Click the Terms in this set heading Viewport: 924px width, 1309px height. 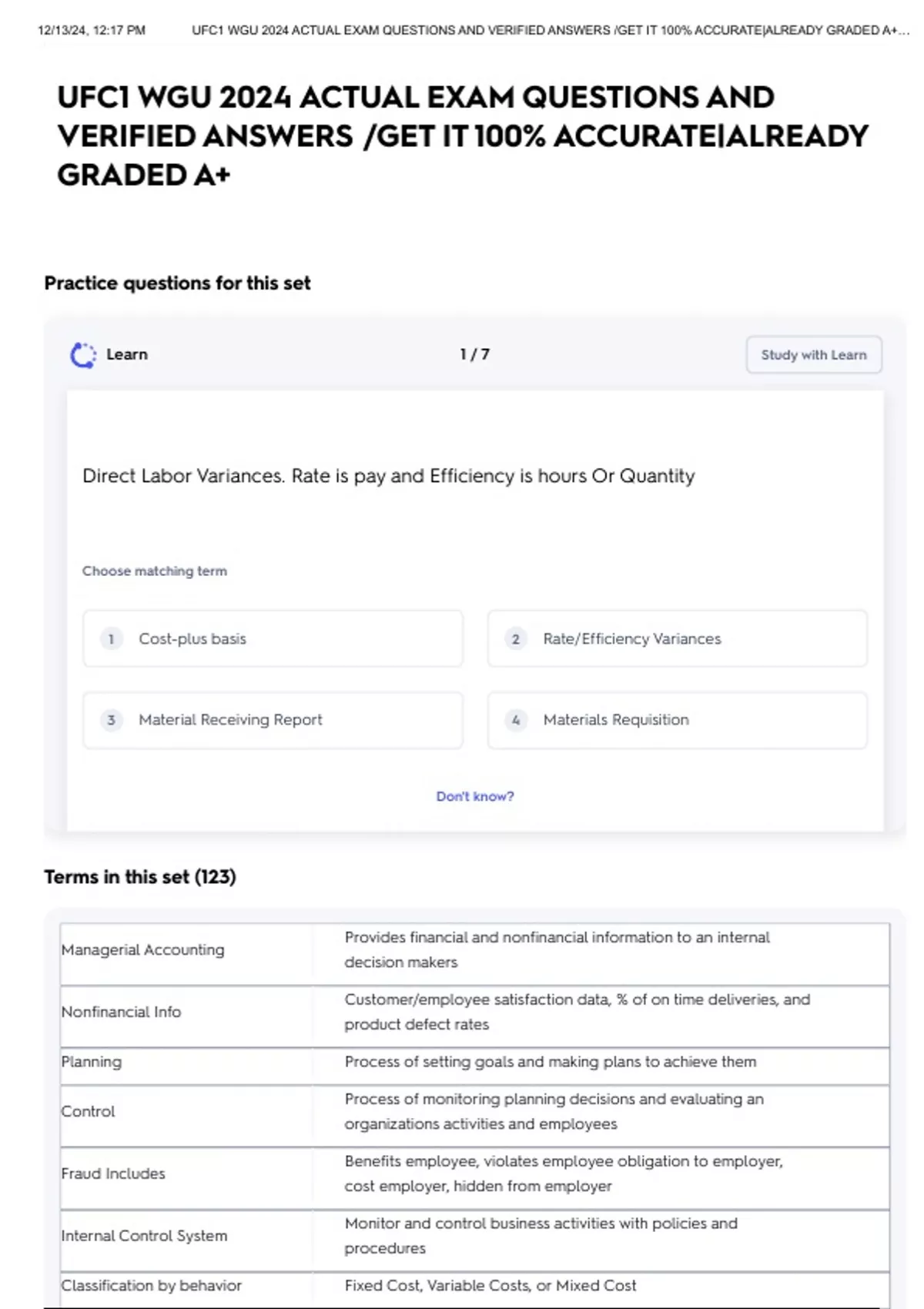pos(140,877)
